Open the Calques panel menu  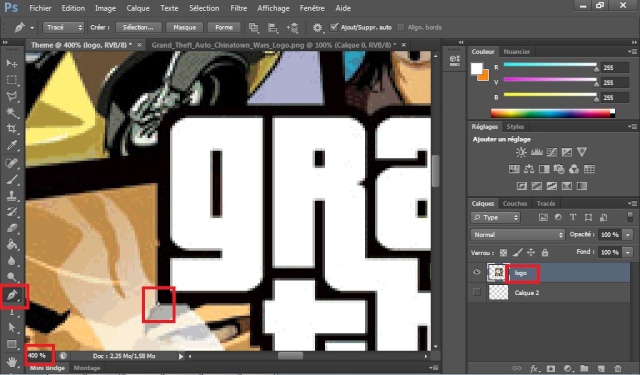click(x=633, y=203)
